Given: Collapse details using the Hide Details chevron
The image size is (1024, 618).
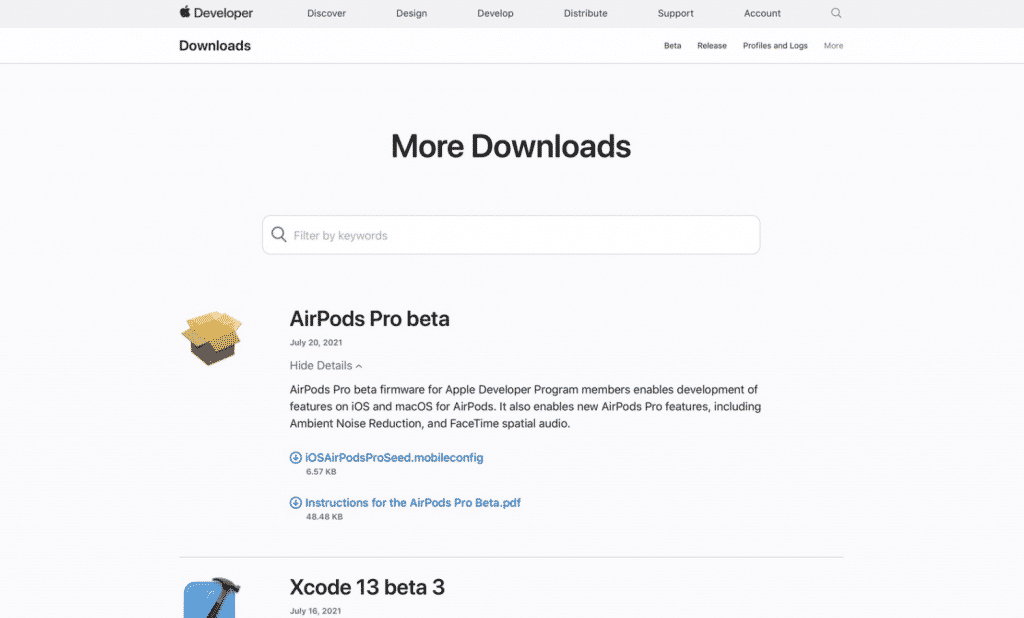Looking at the screenshot, I should (325, 365).
